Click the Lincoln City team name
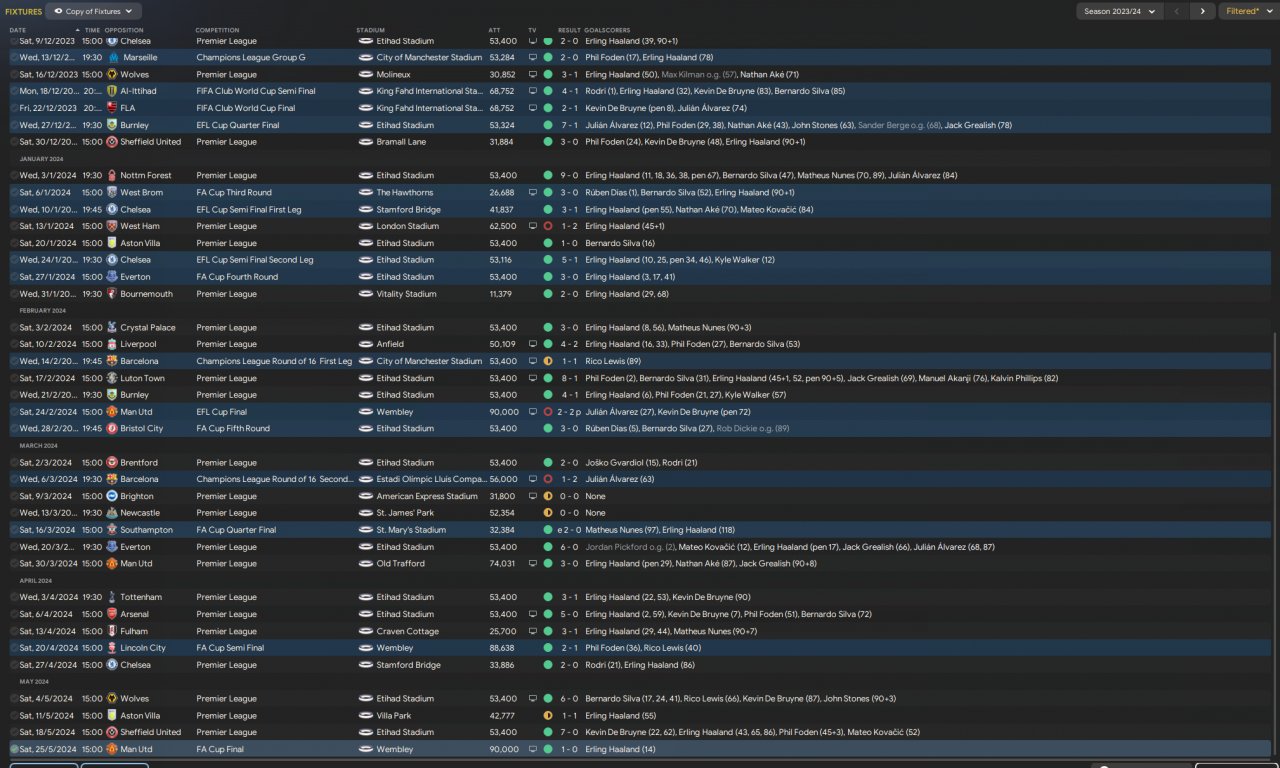 pyautogui.click(x=143, y=648)
